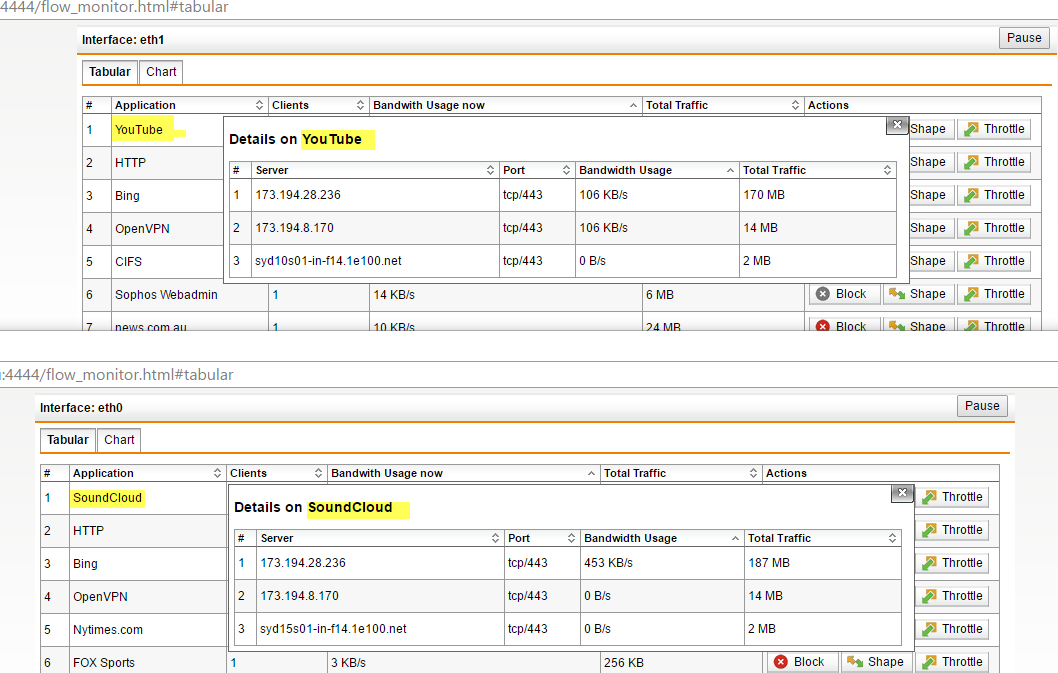This screenshot has height=673, width=1058.
Task: Click 173.194.8.170 in SoundCloud details
Action: coord(300,595)
